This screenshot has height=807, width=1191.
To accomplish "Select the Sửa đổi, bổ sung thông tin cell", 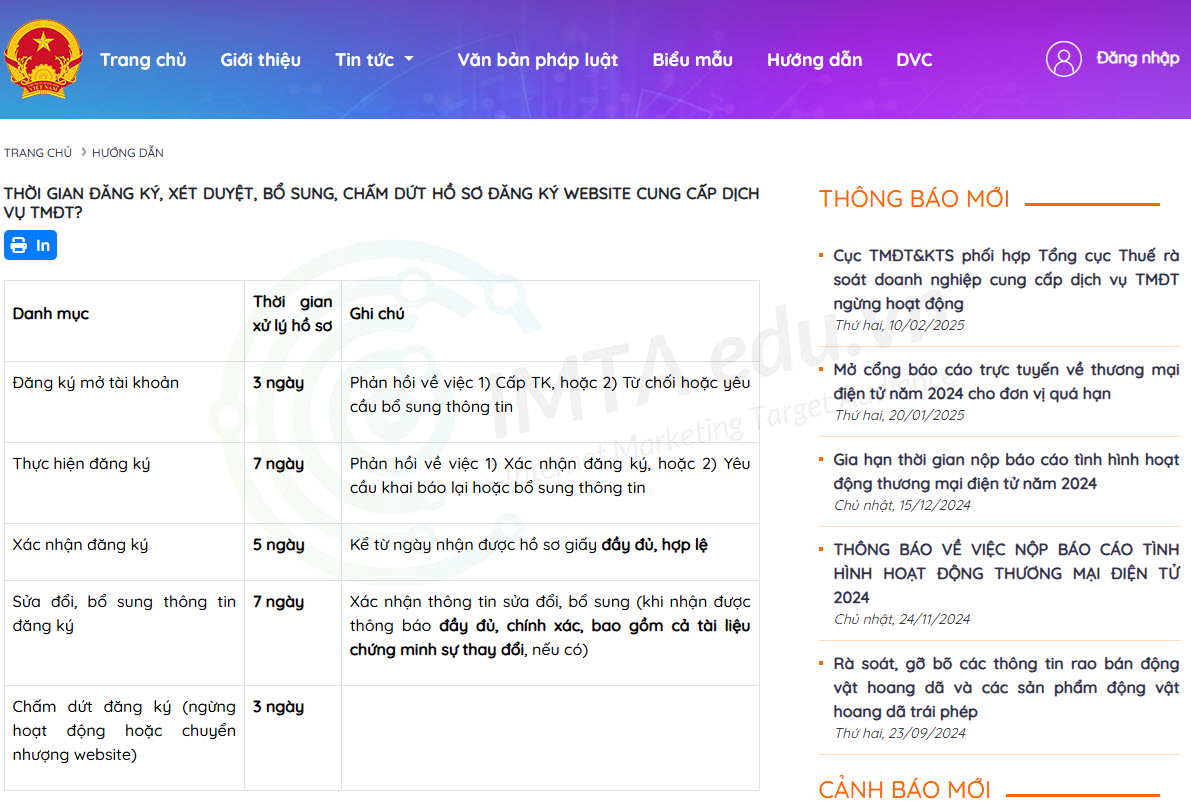I will (124, 633).
